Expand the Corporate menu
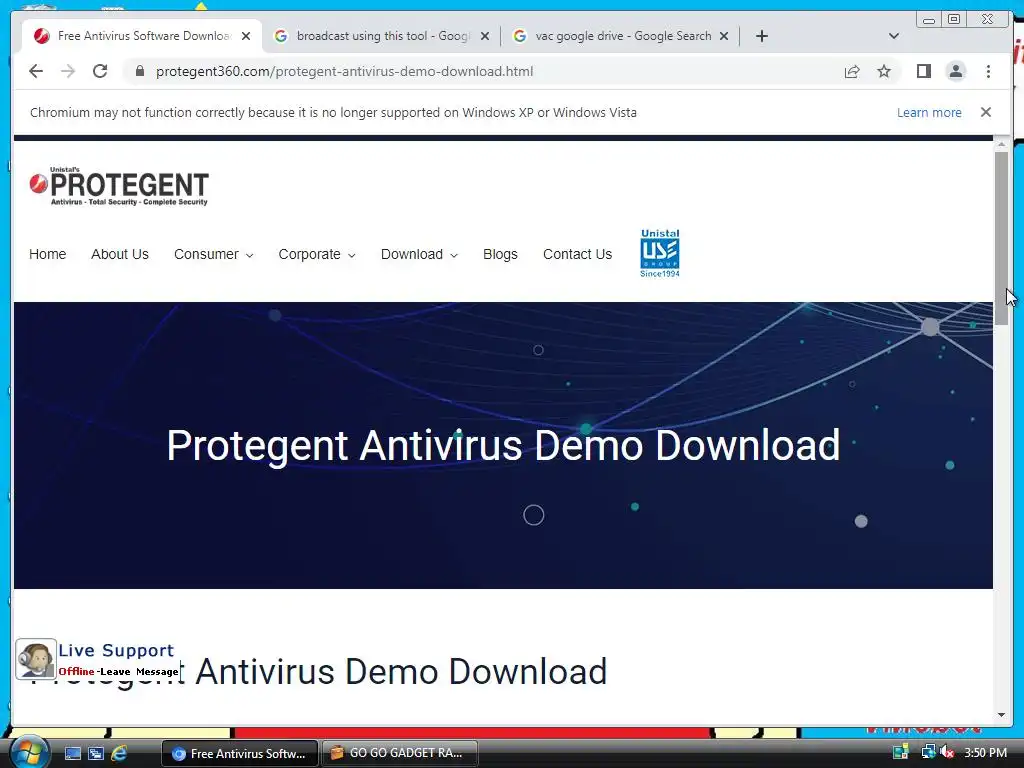Screen dimensions: 1024x768 [x=317, y=254]
